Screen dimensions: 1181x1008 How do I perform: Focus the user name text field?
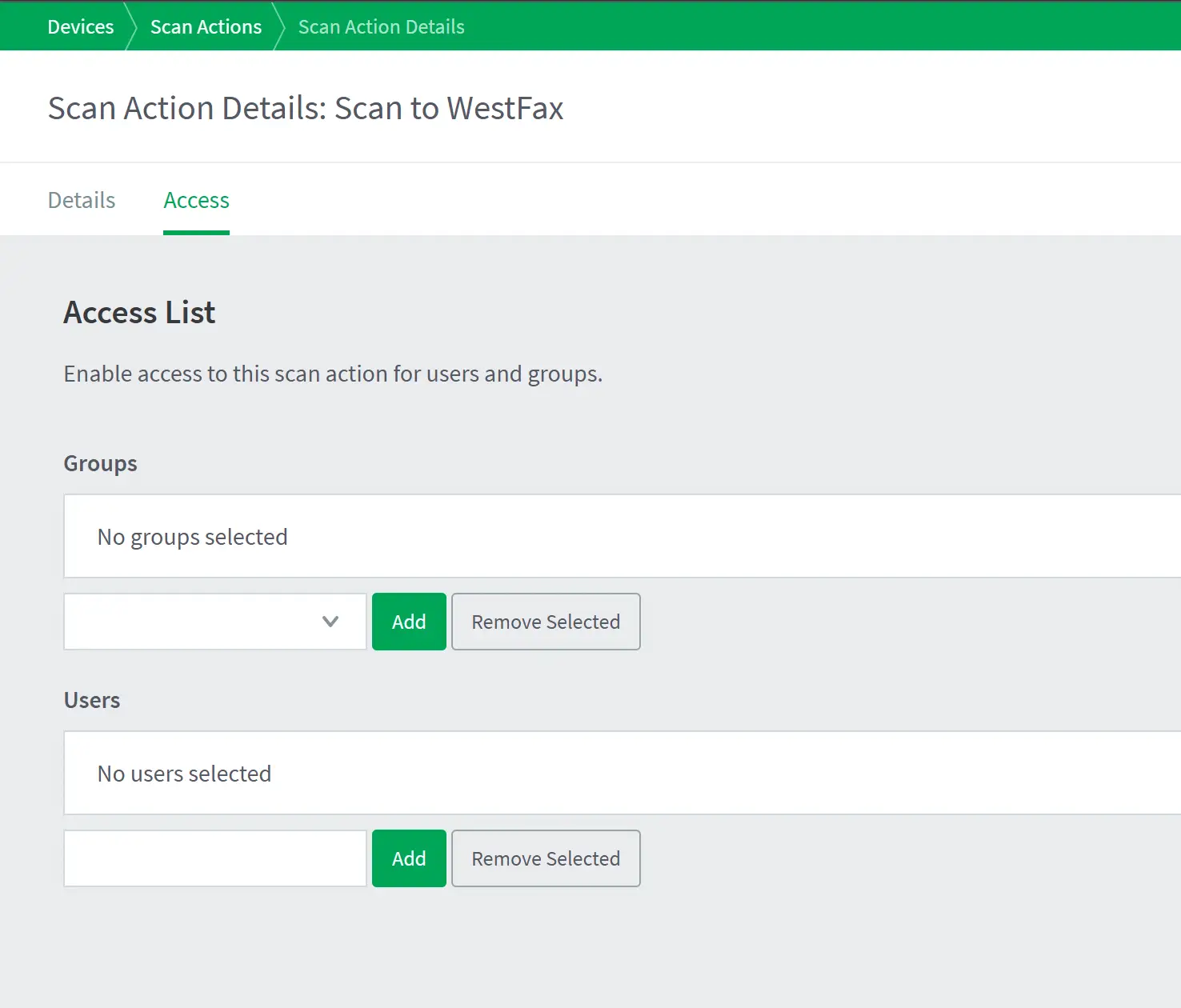[x=214, y=858]
